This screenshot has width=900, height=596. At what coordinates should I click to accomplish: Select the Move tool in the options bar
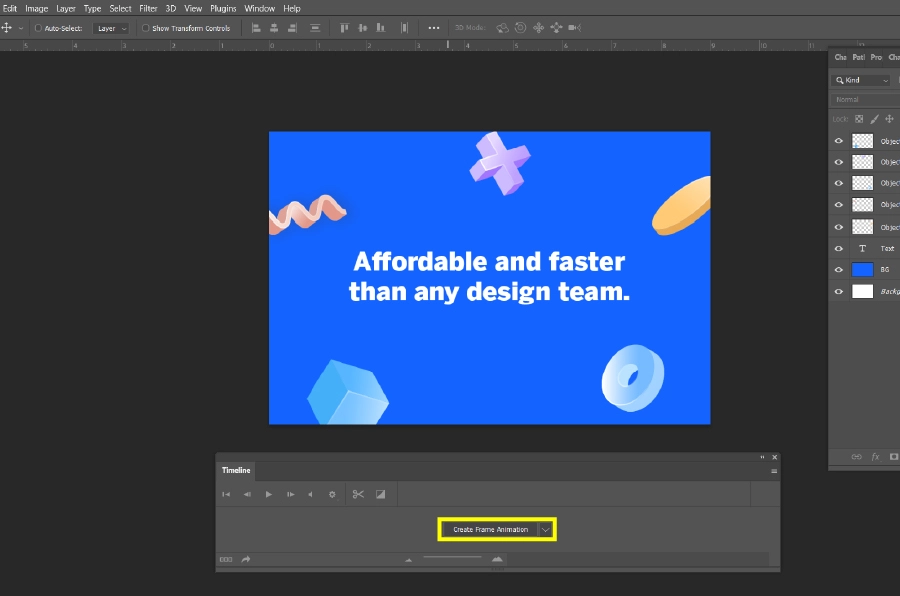(8, 27)
